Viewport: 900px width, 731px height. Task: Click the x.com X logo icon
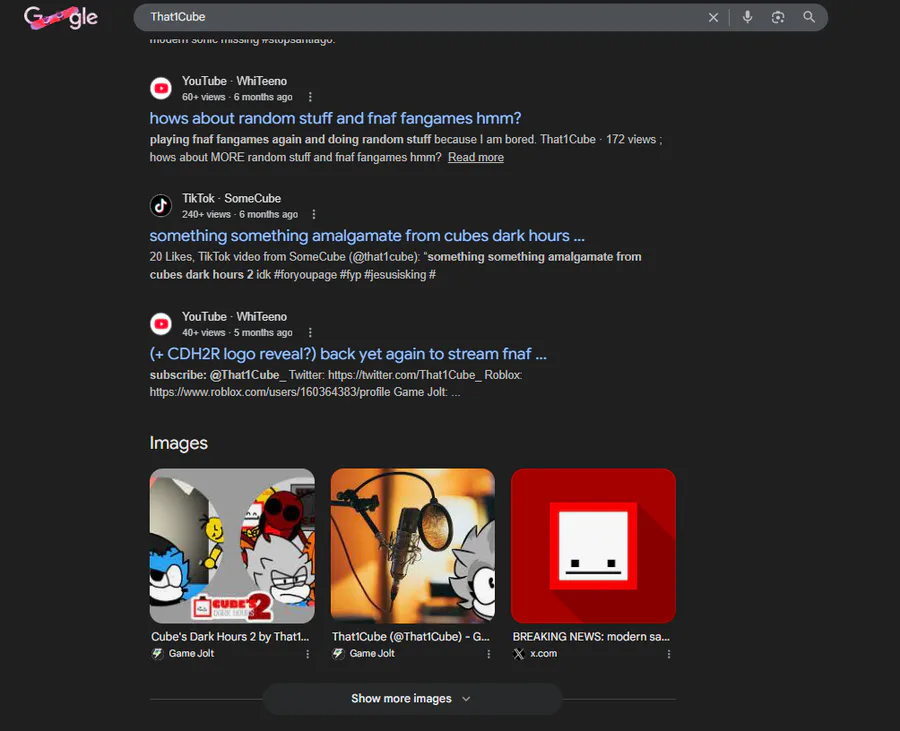(x=519, y=654)
